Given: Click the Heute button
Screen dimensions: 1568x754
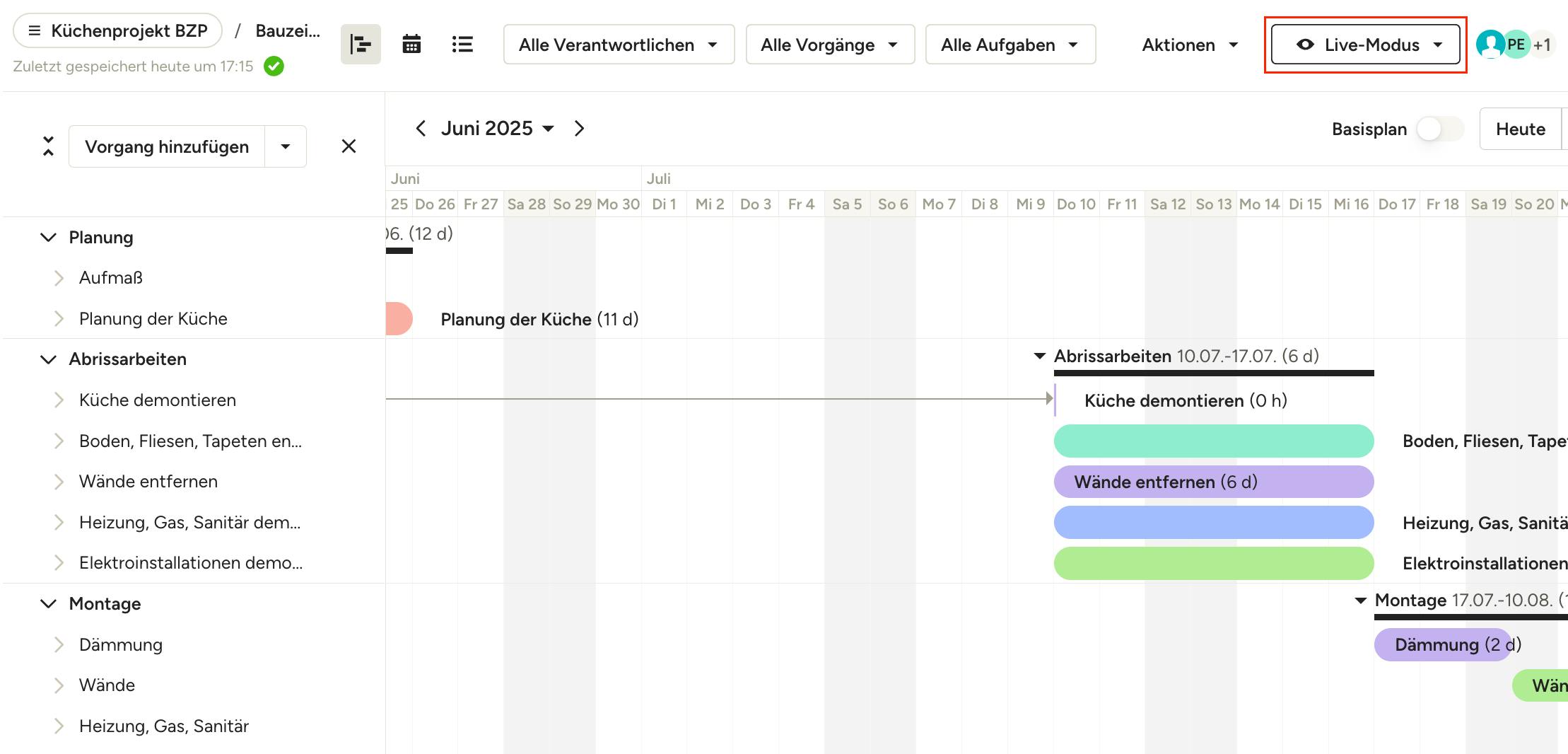Looking at the screenshot, I should 1520,129.
